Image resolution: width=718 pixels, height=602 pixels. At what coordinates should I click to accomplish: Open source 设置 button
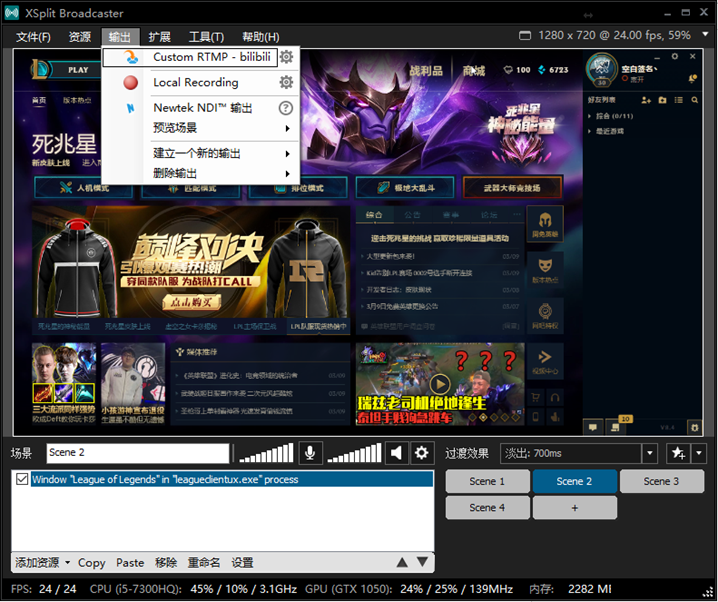point(242,563)
